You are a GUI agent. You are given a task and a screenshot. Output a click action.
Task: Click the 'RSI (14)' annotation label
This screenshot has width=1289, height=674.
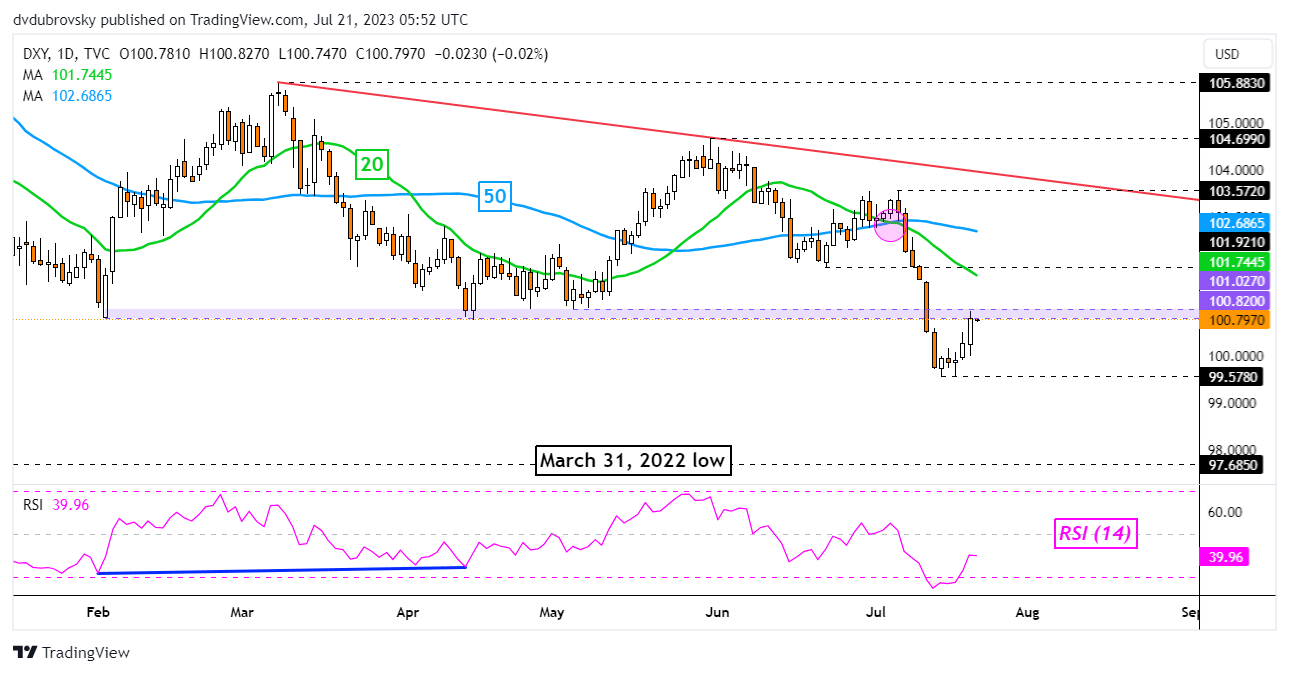pos(1095,534)
